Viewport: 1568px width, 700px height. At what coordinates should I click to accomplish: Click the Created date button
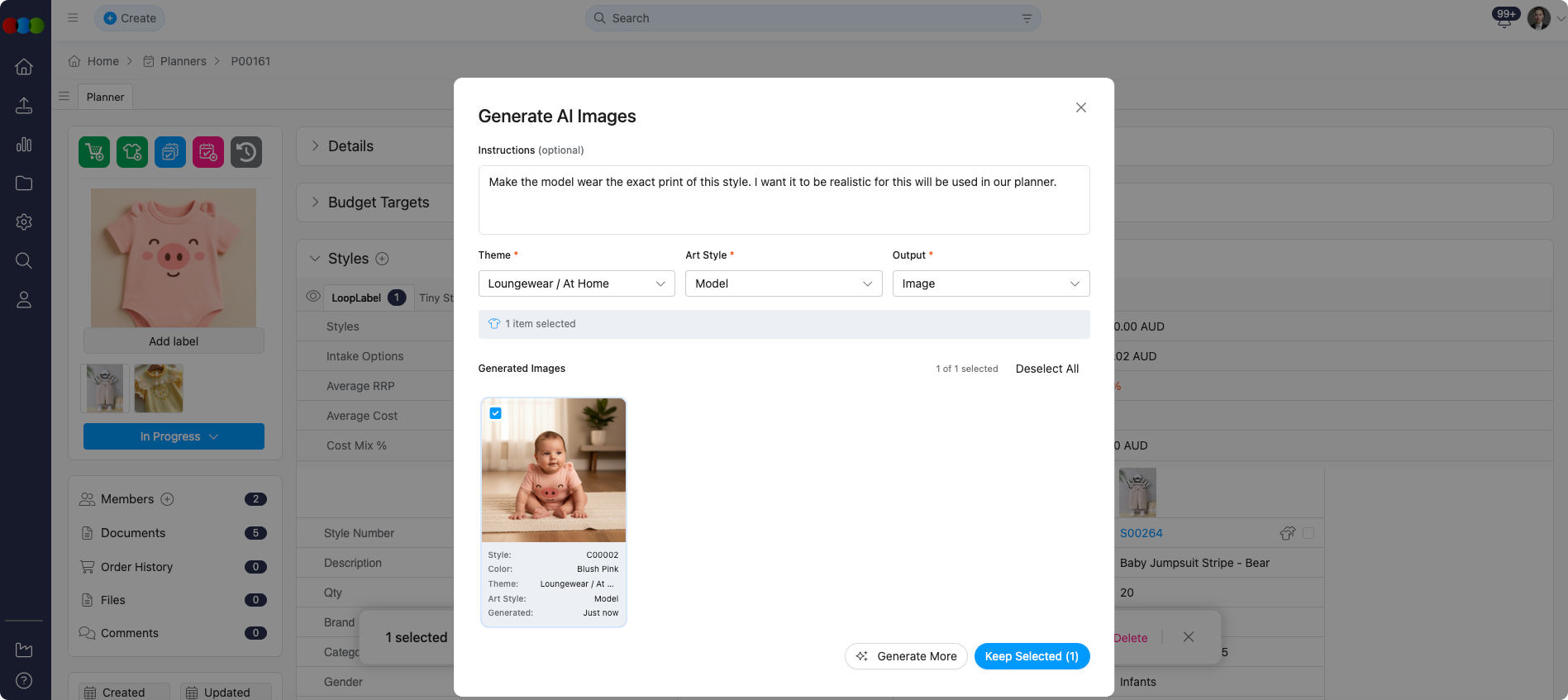pos(124,692)
